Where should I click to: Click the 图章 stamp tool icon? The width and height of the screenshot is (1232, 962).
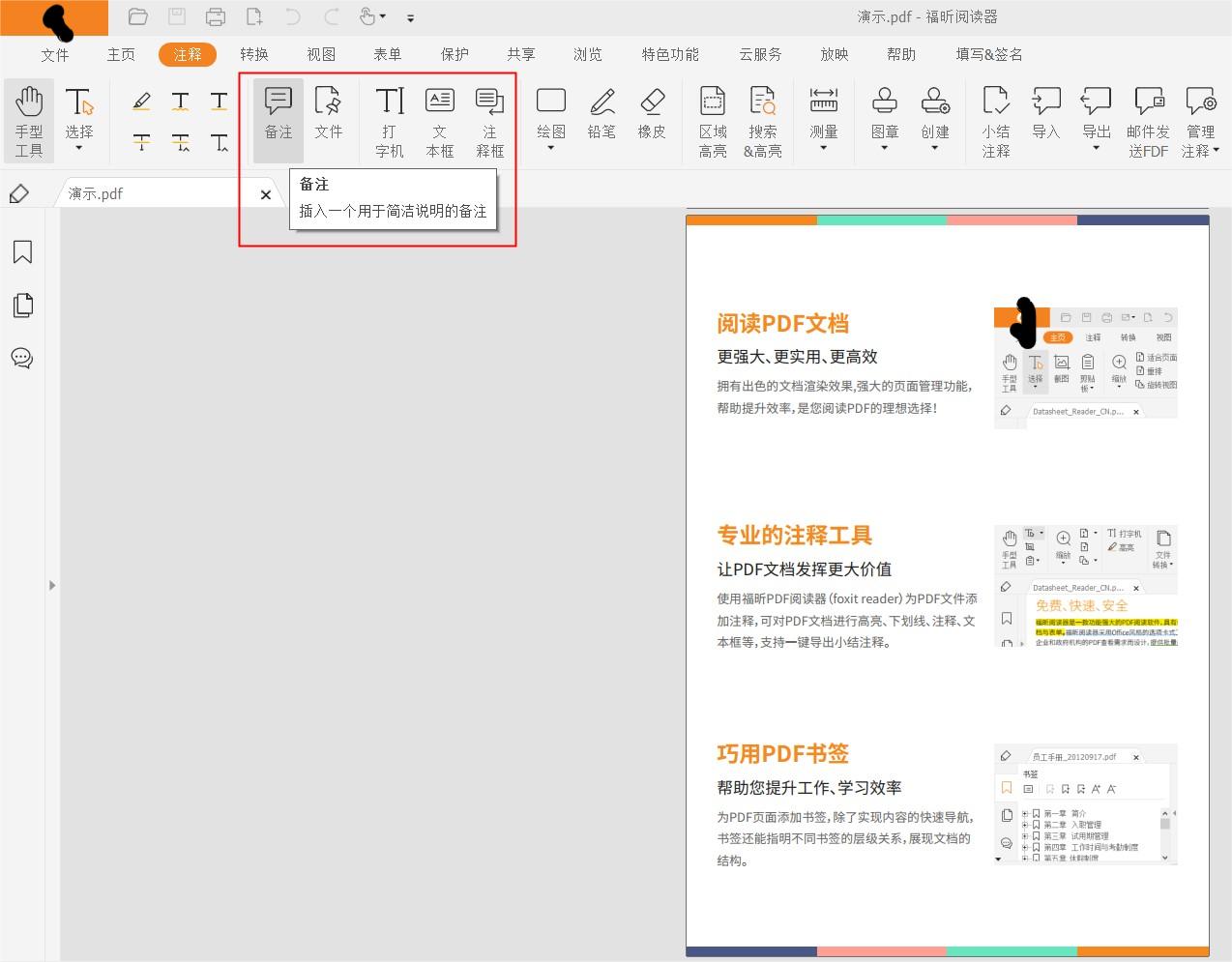(883, 106)
